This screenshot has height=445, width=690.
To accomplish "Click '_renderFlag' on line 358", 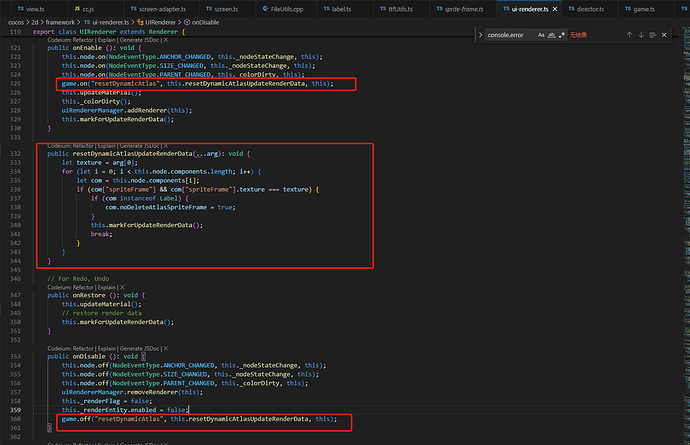I will 100,401.
